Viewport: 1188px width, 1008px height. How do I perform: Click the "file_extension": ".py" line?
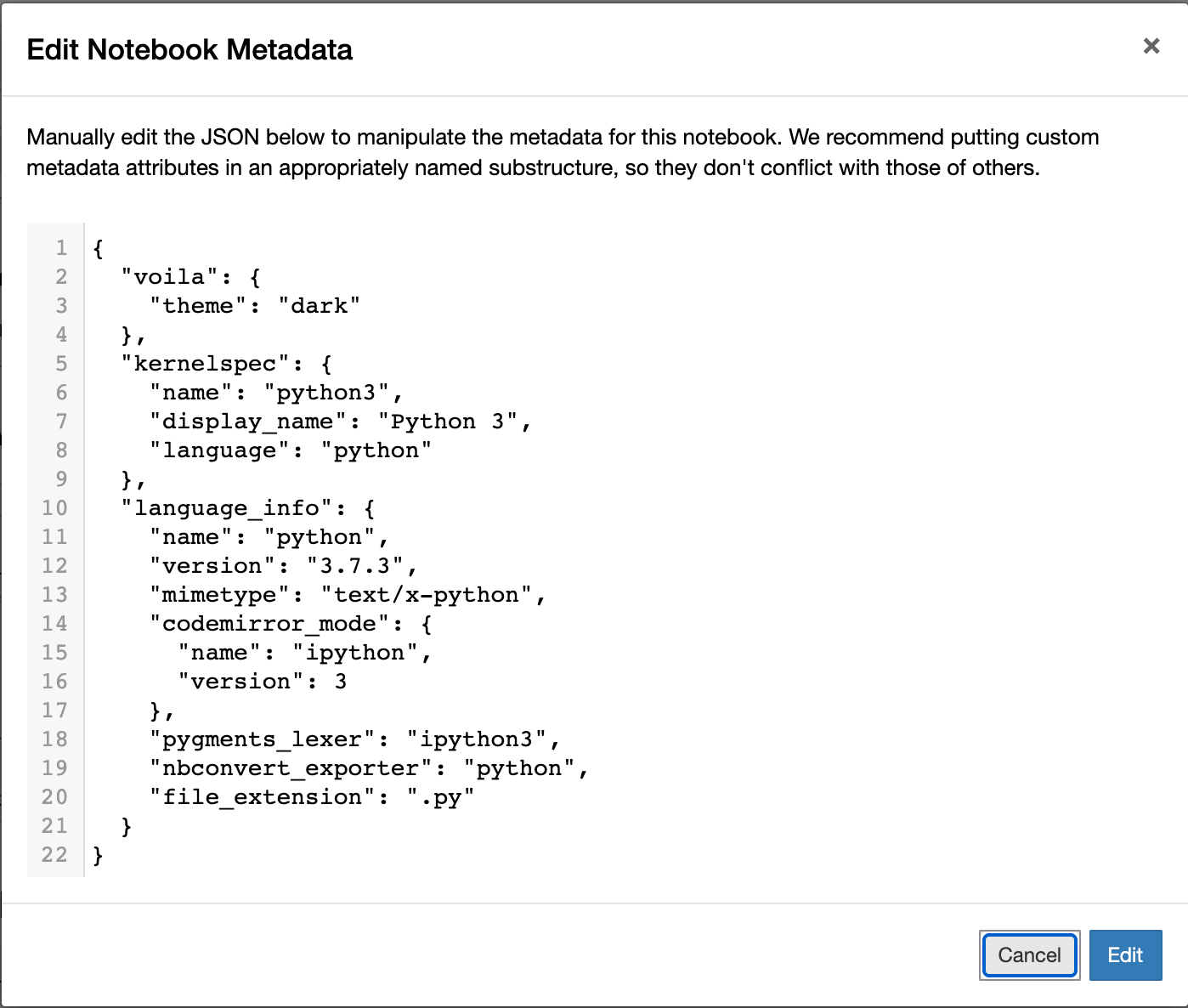pos(312,797)
